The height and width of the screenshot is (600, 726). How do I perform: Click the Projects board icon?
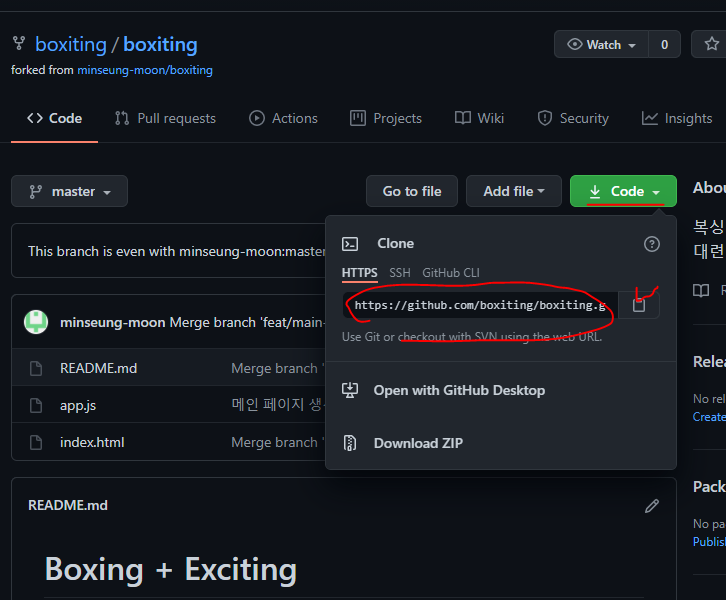[358, 119]
